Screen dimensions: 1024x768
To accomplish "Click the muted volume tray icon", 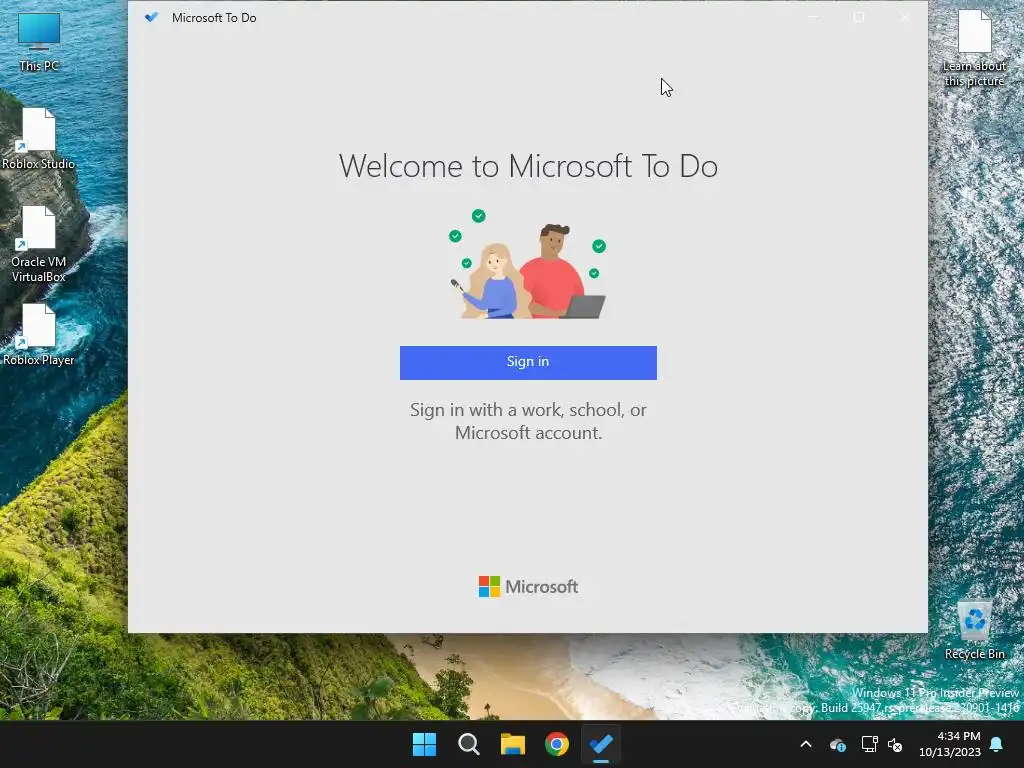I will [x=895, y=744].
